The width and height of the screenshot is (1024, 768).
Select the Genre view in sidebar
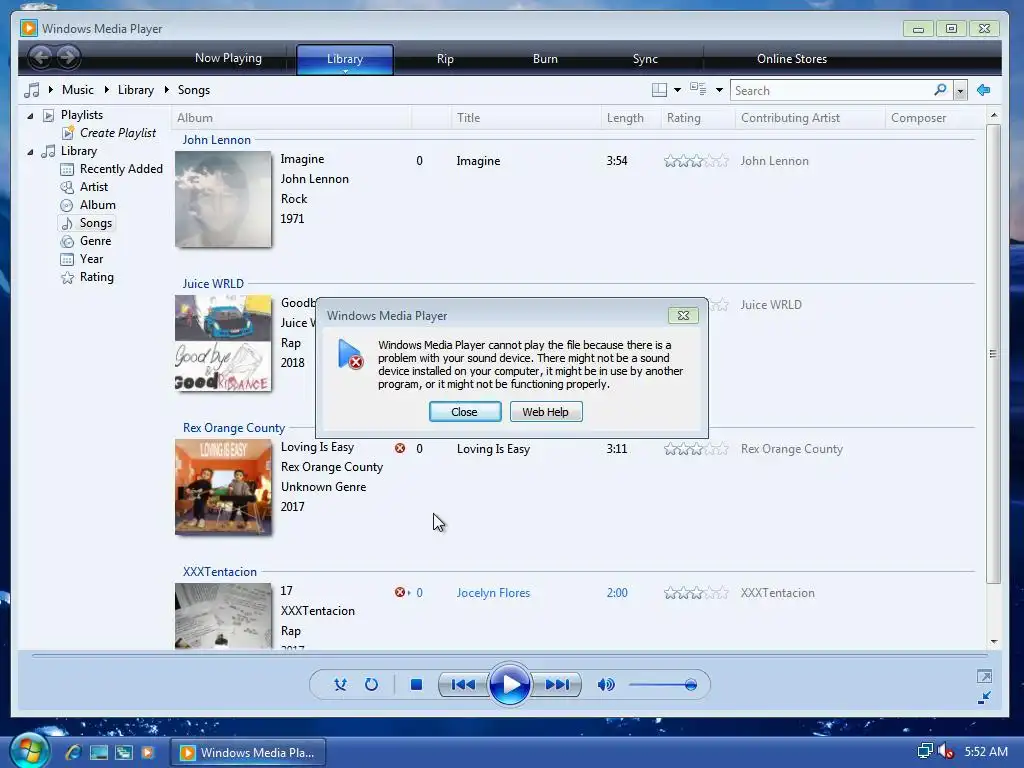95,241
